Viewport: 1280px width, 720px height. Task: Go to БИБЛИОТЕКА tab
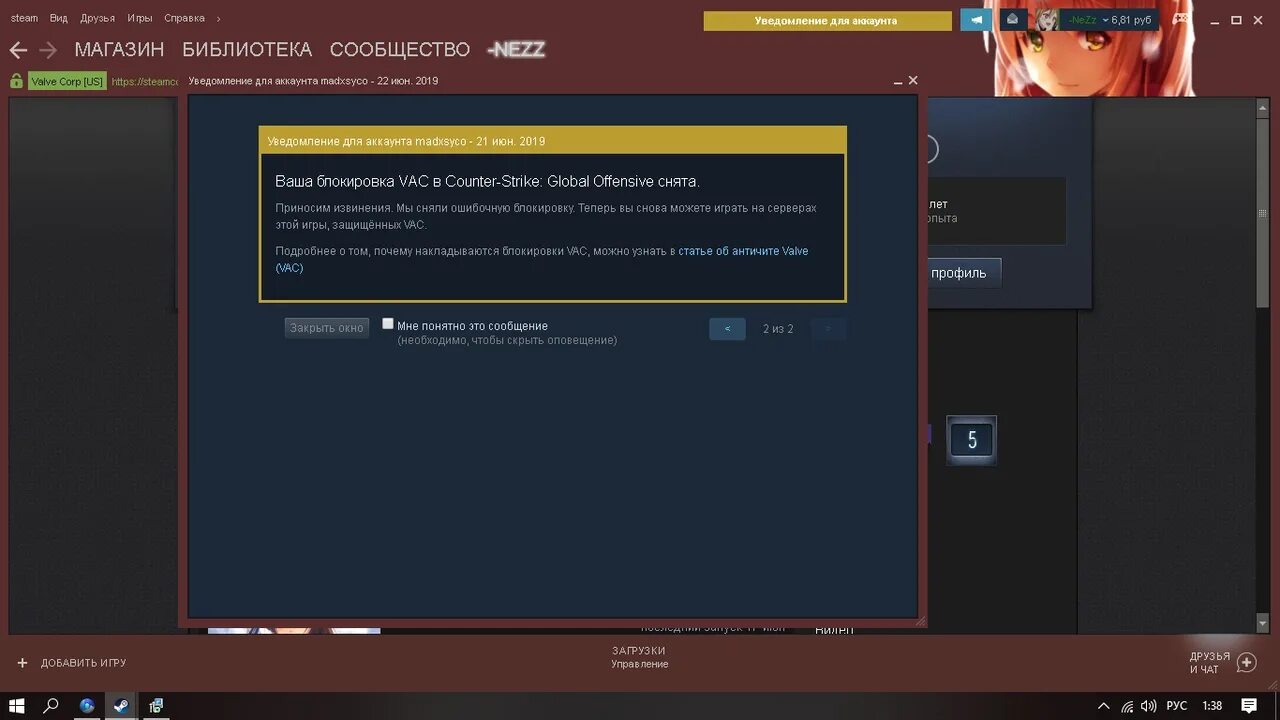coord(247,49)
